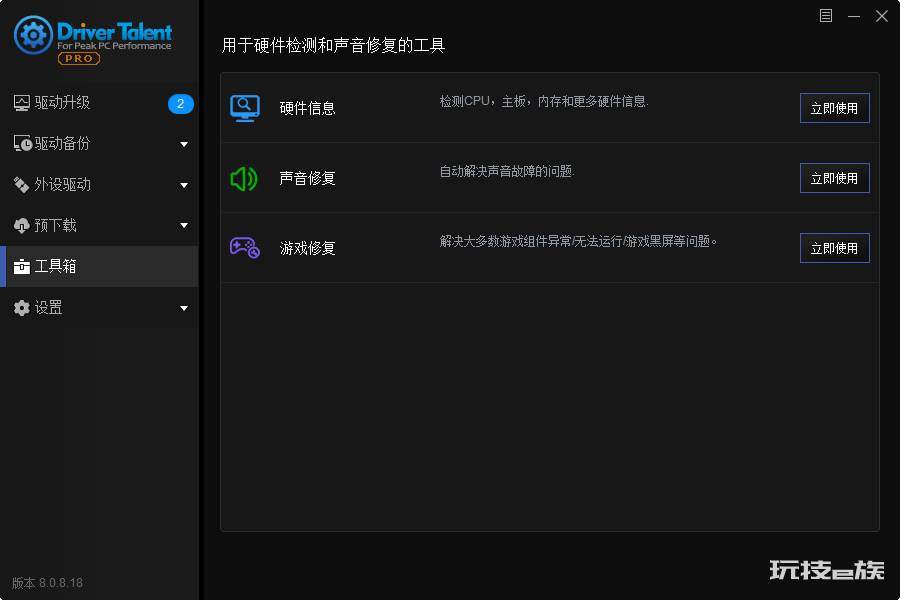
Task: Click the heading 用于硬件检测和声音修复的工具
Action: 333,45
